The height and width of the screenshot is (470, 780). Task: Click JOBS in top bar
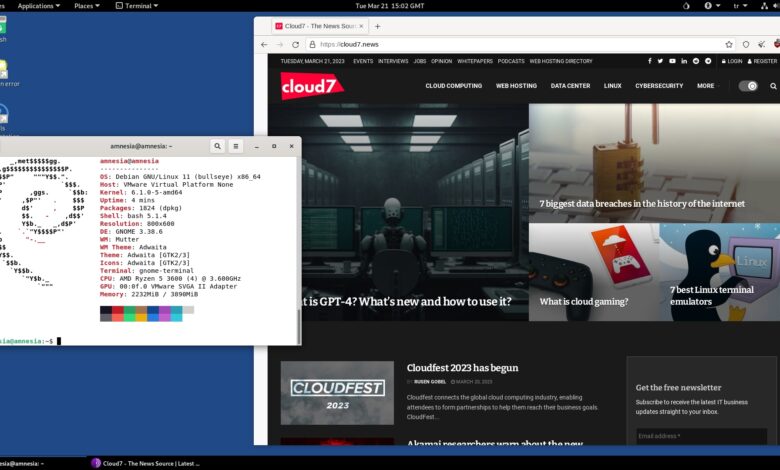coord(420,61)
